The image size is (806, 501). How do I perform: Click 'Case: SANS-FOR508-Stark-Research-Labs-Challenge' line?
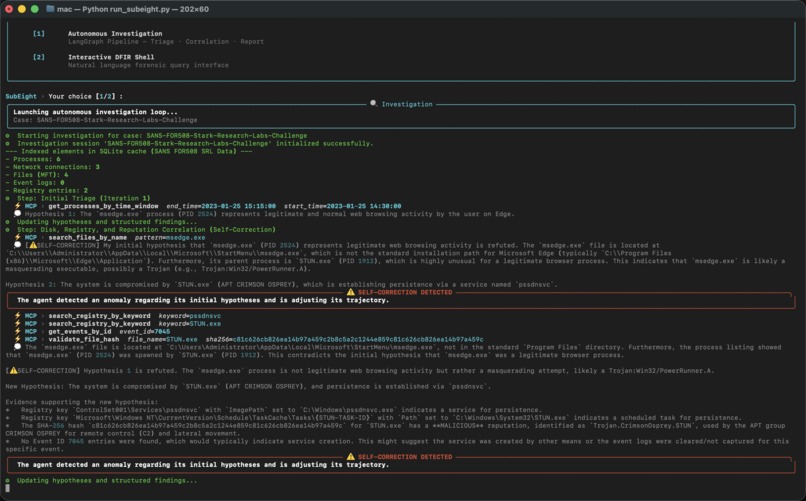[105, 120]
